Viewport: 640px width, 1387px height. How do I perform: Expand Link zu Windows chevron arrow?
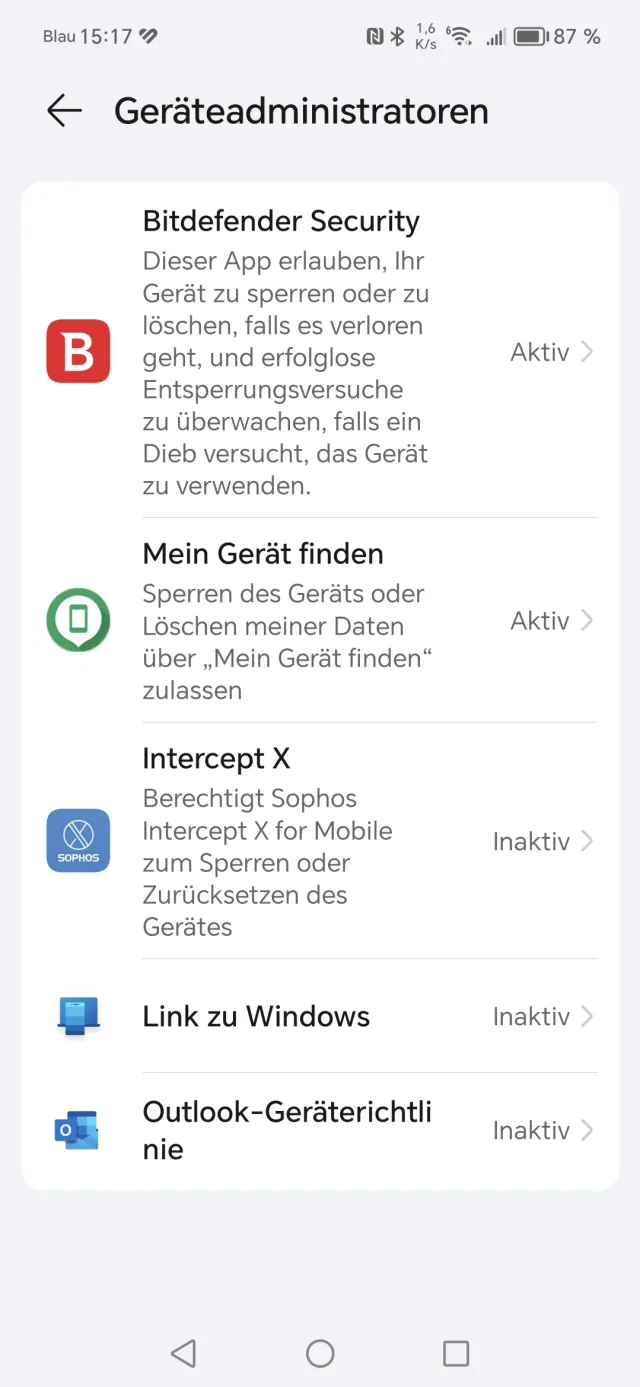[587, 1017]
